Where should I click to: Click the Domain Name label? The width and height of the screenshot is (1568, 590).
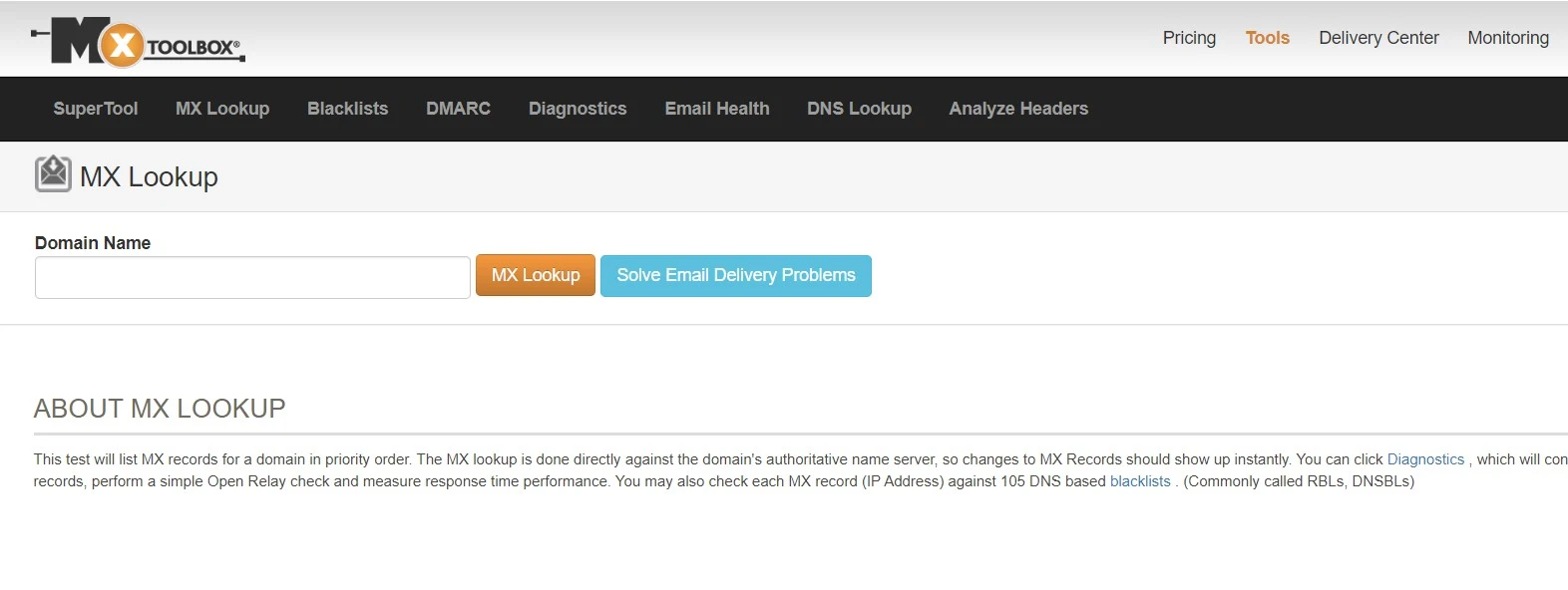pyautogui.click(x=93, y=243)
